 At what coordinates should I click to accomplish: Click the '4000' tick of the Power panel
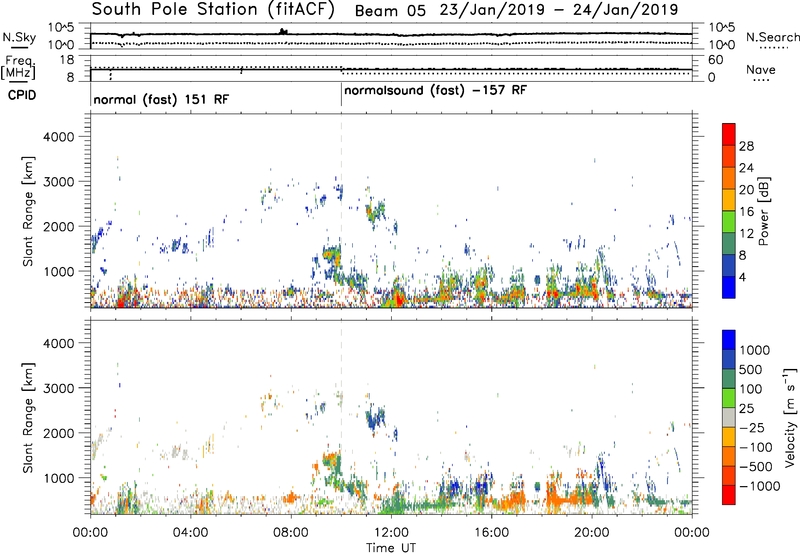pos(58,137)
